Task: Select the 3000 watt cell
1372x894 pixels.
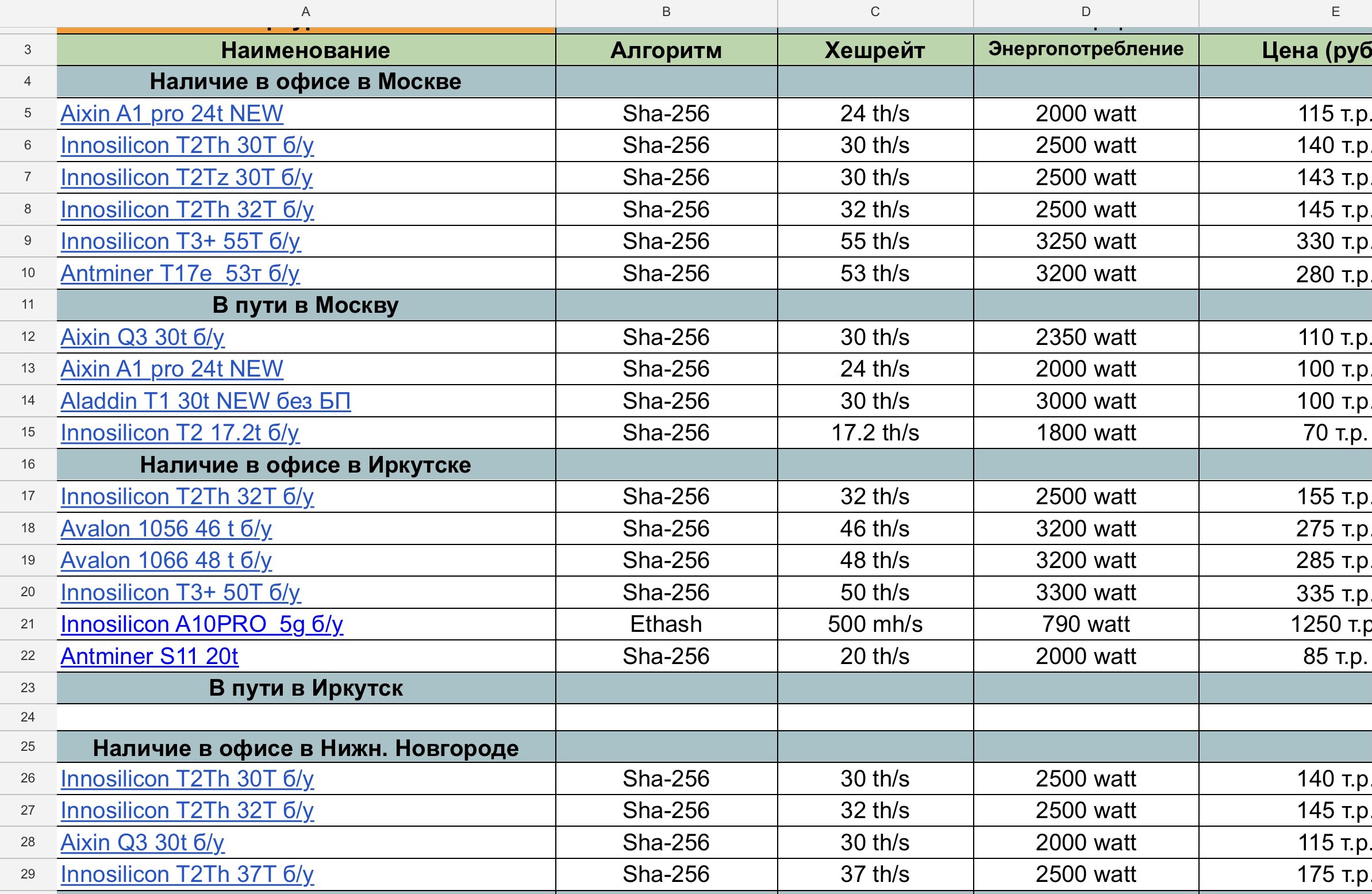Action: [1086, 401]
